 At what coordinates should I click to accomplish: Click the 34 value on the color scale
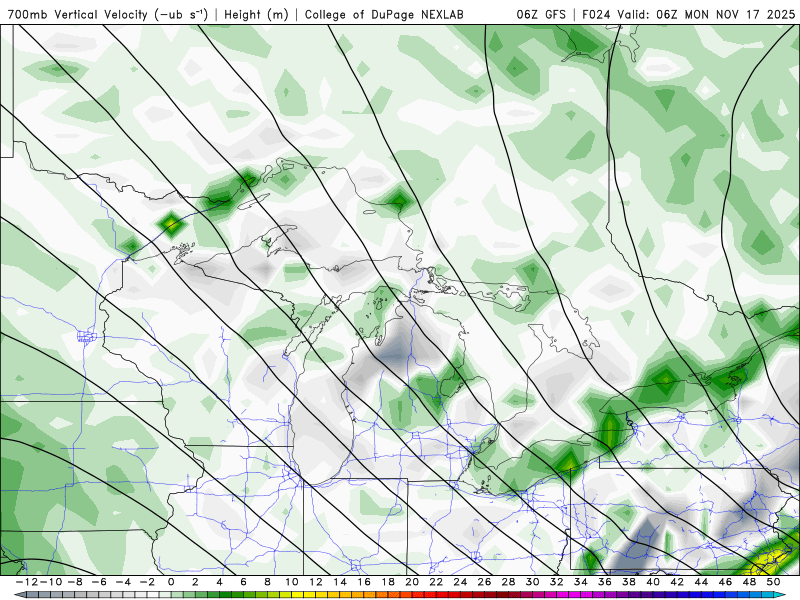581,582
